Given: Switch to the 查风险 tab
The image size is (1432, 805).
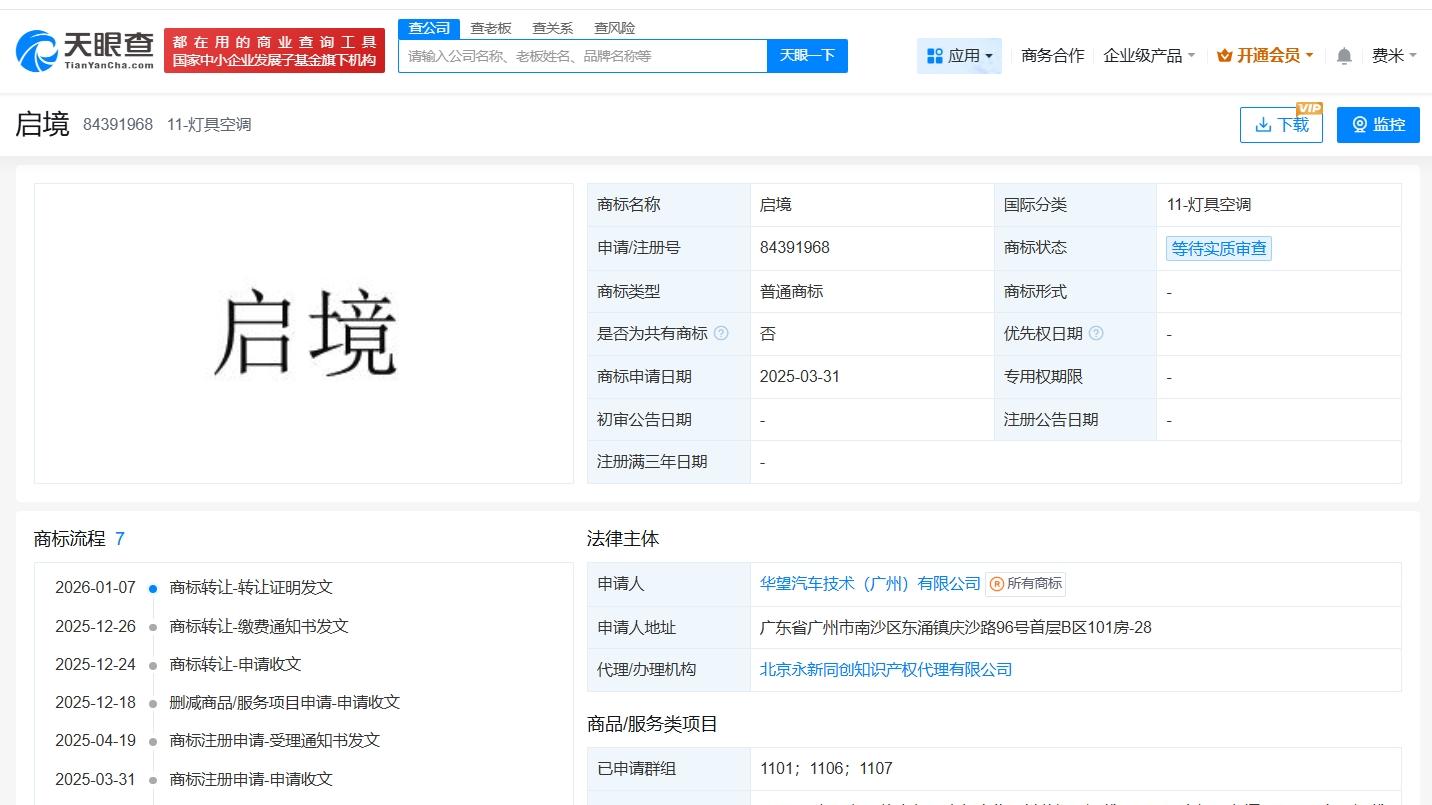Looking at the screenshot, I should point(616,28).
